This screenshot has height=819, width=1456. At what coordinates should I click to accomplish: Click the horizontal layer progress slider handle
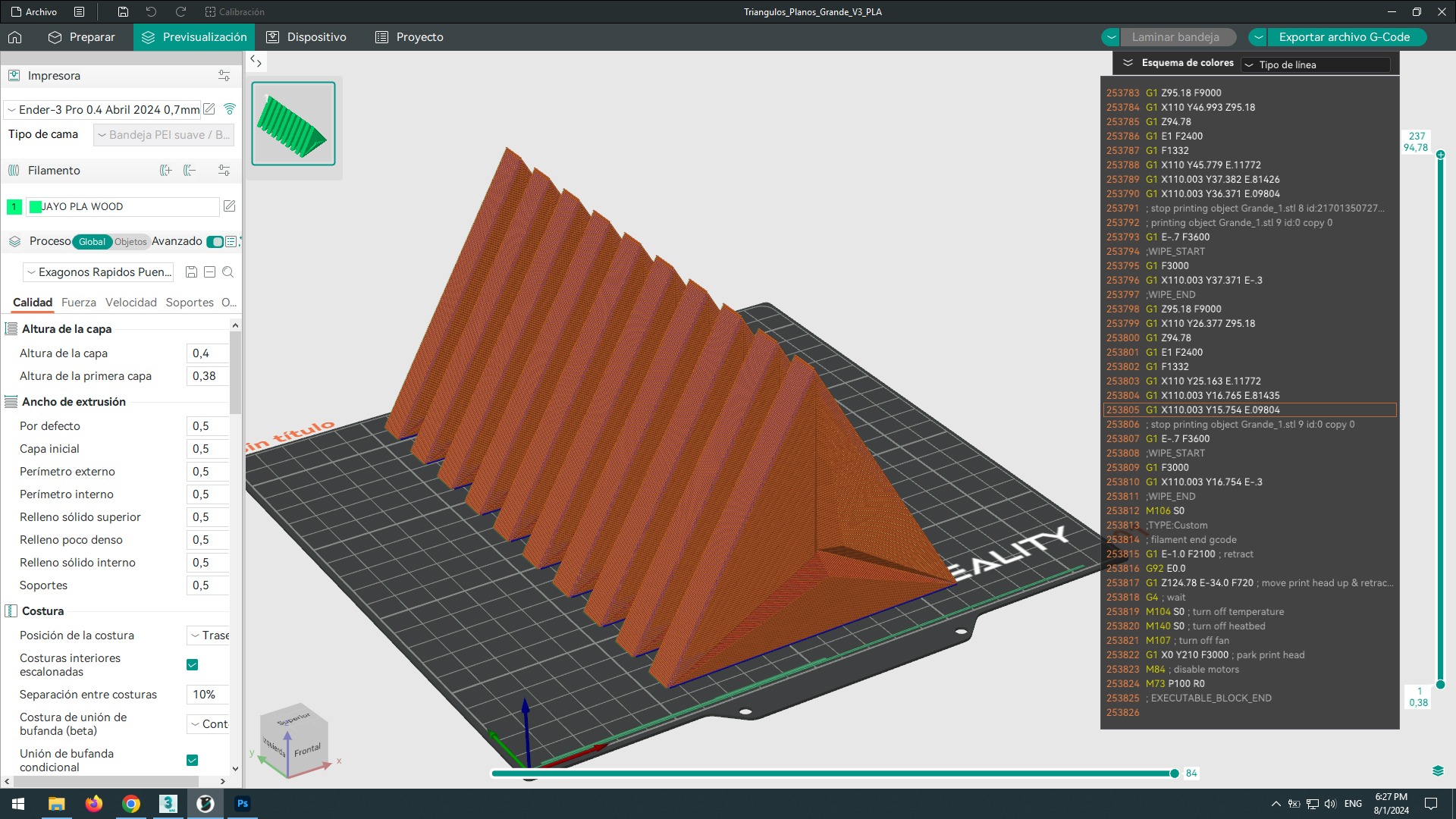coord(1174,773)
